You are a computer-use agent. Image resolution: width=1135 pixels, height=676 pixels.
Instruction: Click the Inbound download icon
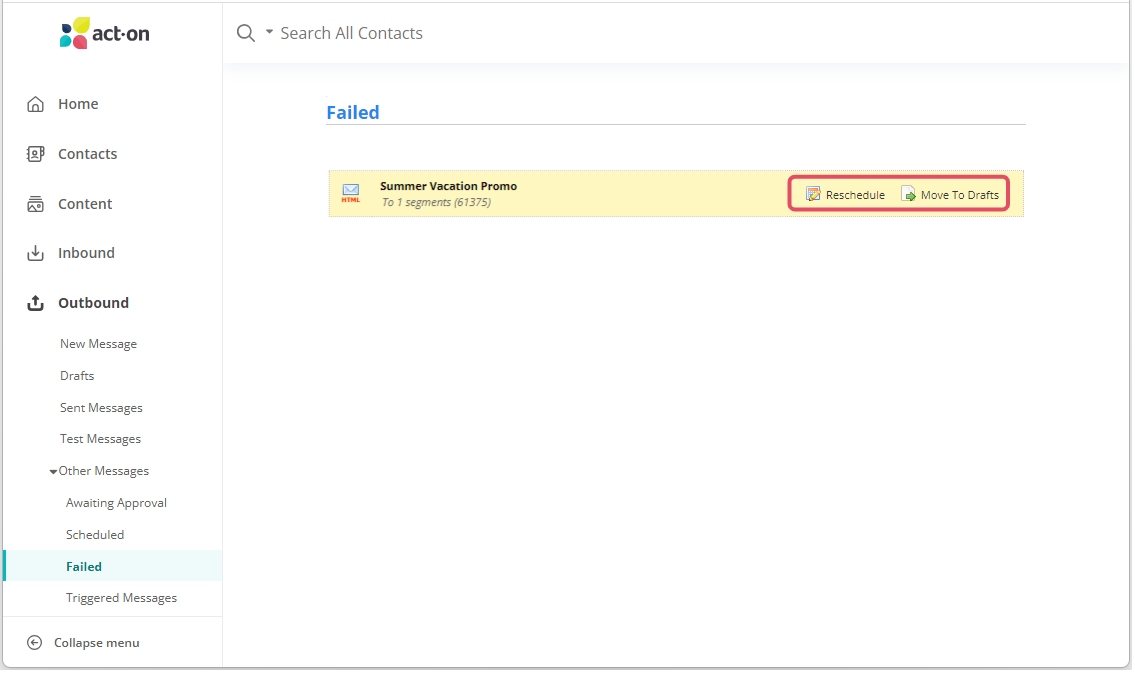pos(35,253)
